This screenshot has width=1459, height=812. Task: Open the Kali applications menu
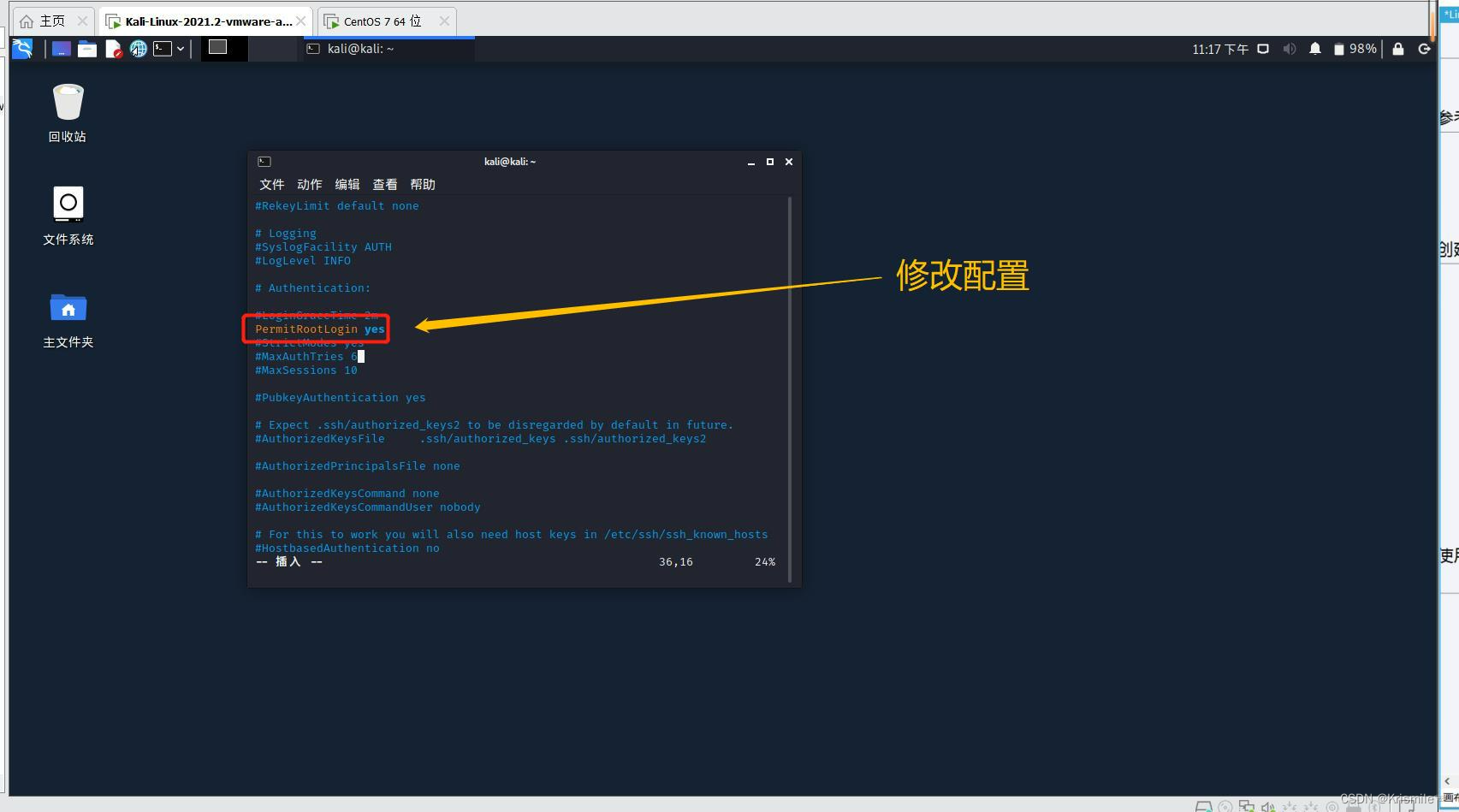pos(21,49)
